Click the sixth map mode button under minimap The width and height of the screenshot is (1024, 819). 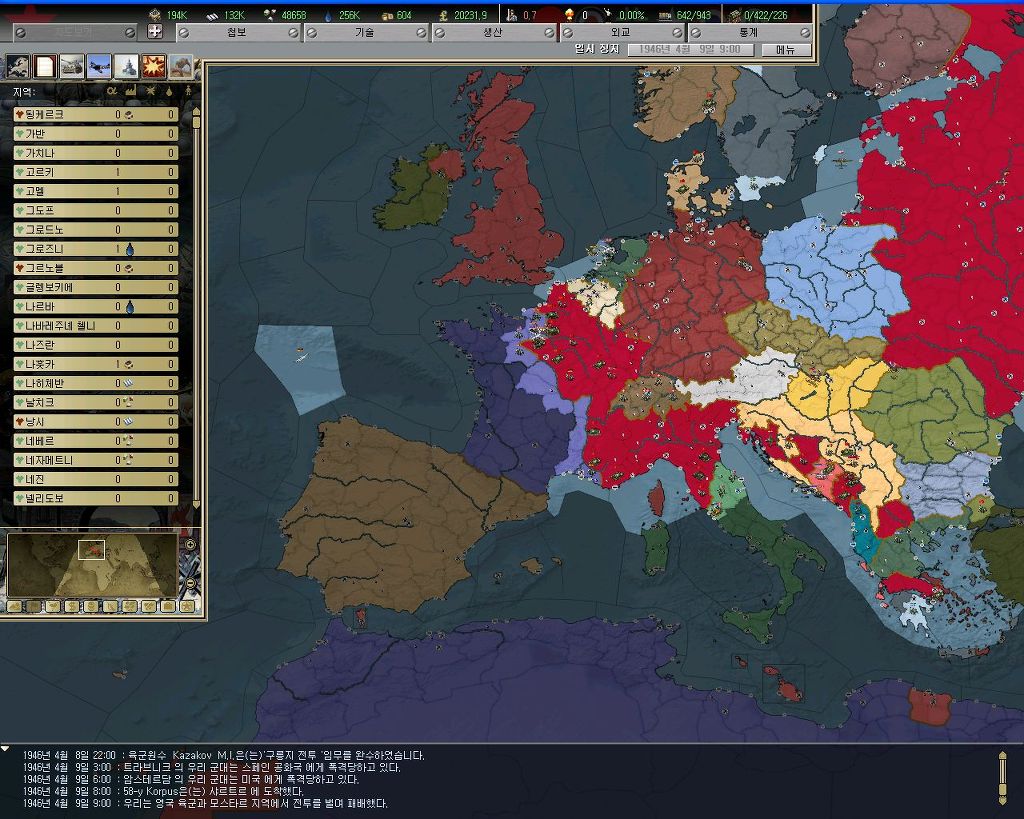[110, 607]
